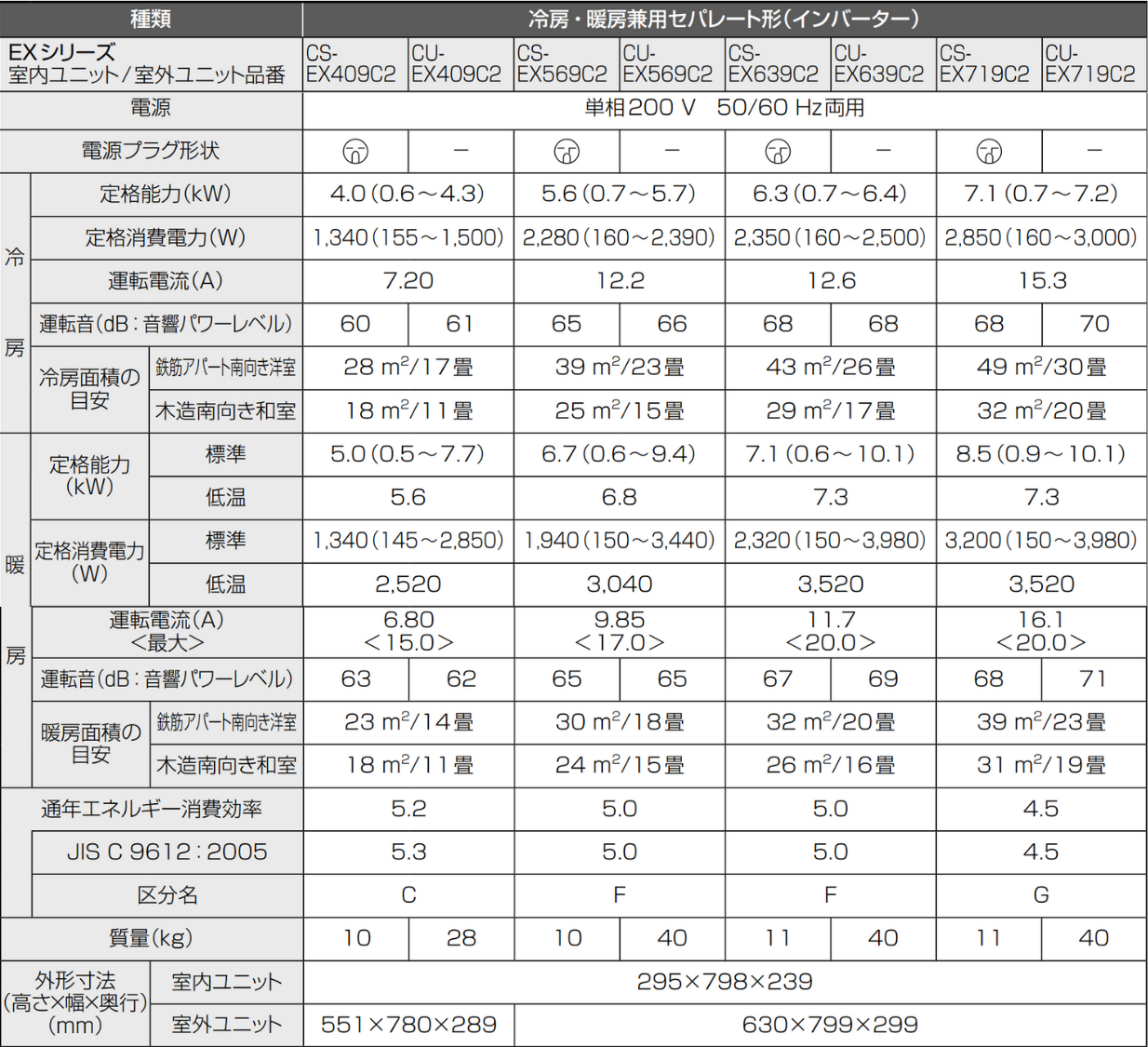
Task: Click the 種類 header cell
Action: 151,19
